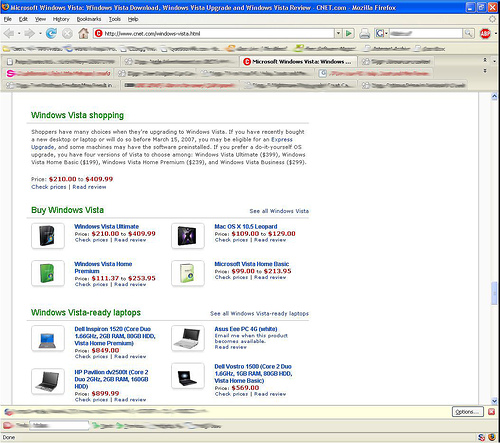Click Read review for Mac OS X Leopard
The image size is (500, 443).
tap(270, 240)
